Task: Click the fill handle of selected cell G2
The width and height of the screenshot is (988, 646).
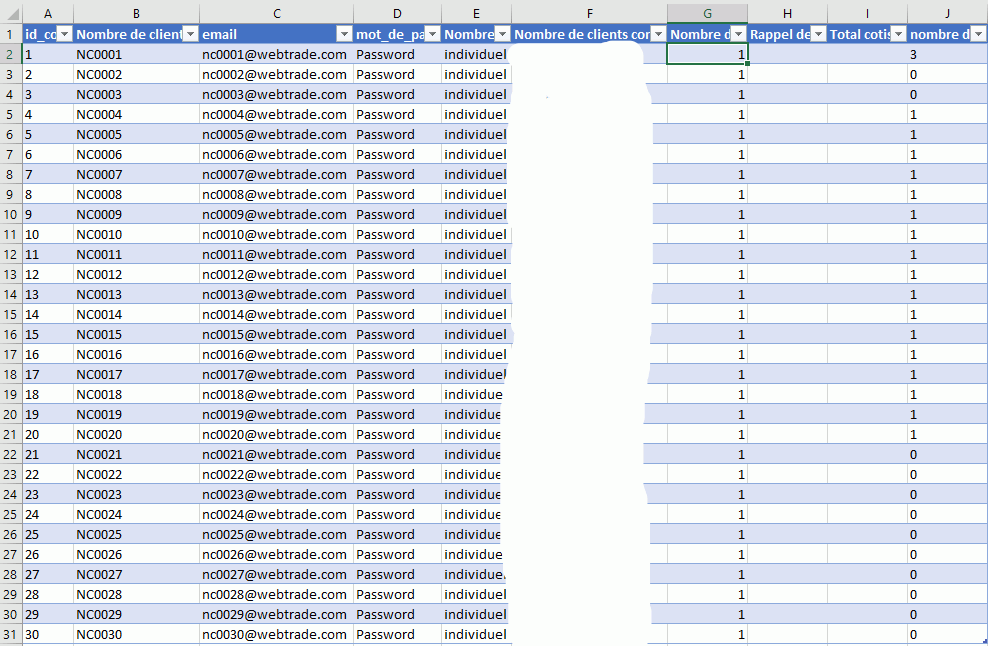Action: pyautogui.click(x=747, y=64)
